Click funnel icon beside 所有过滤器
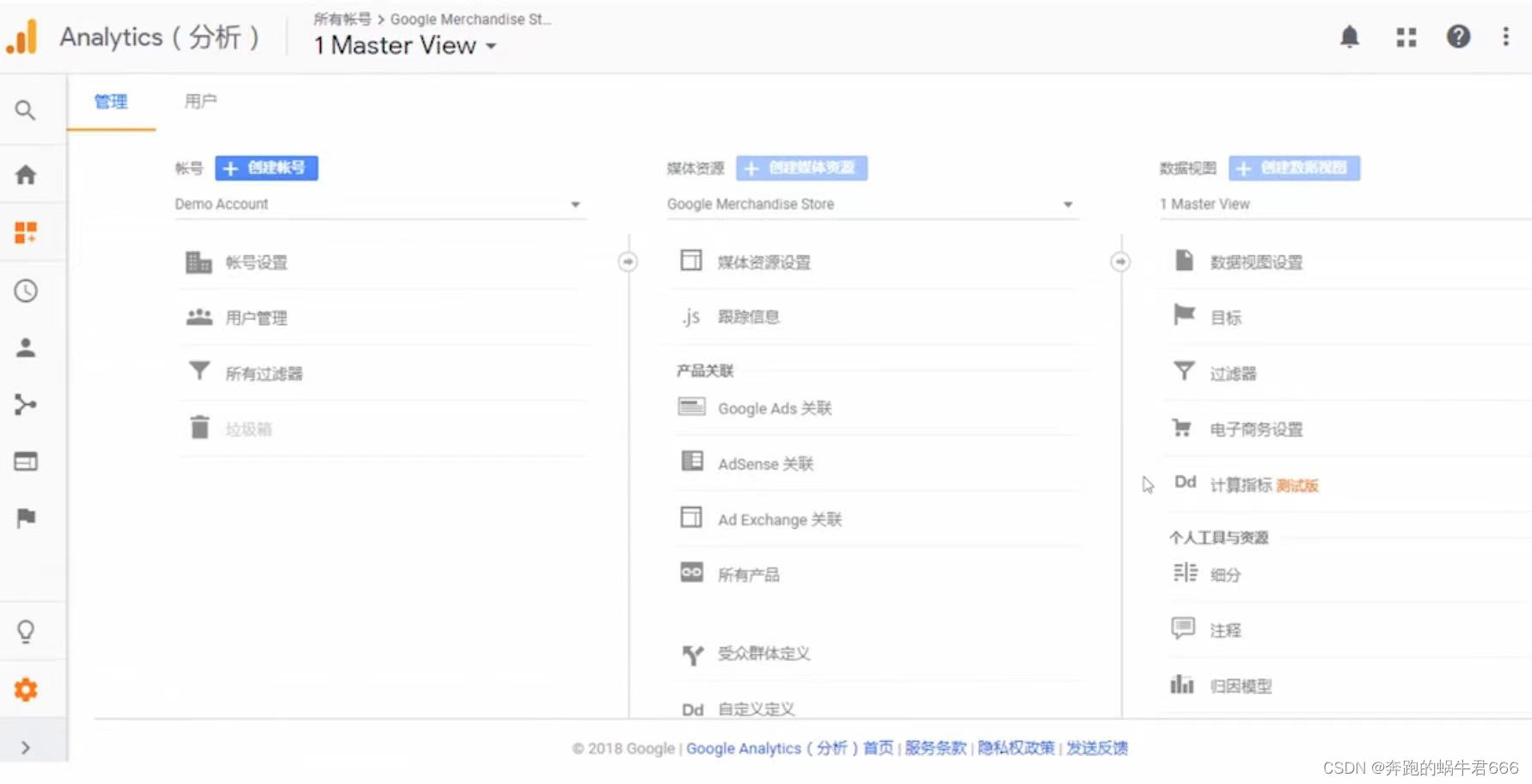This screenshot has width=1532, height=784. 199,371
